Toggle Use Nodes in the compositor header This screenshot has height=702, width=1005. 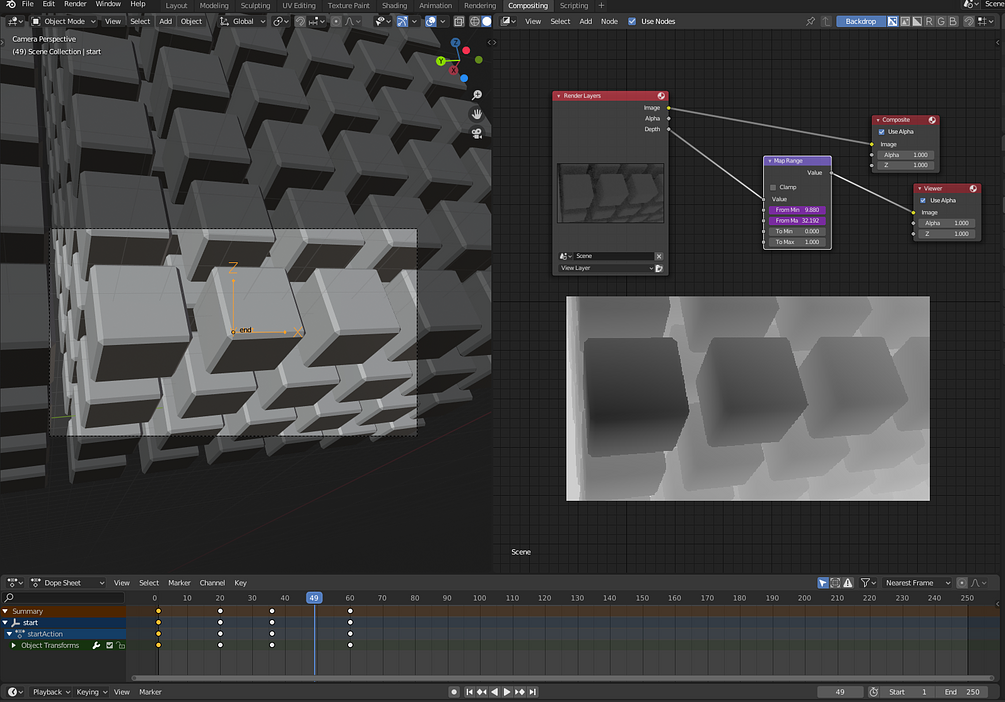tap(632, 20)
